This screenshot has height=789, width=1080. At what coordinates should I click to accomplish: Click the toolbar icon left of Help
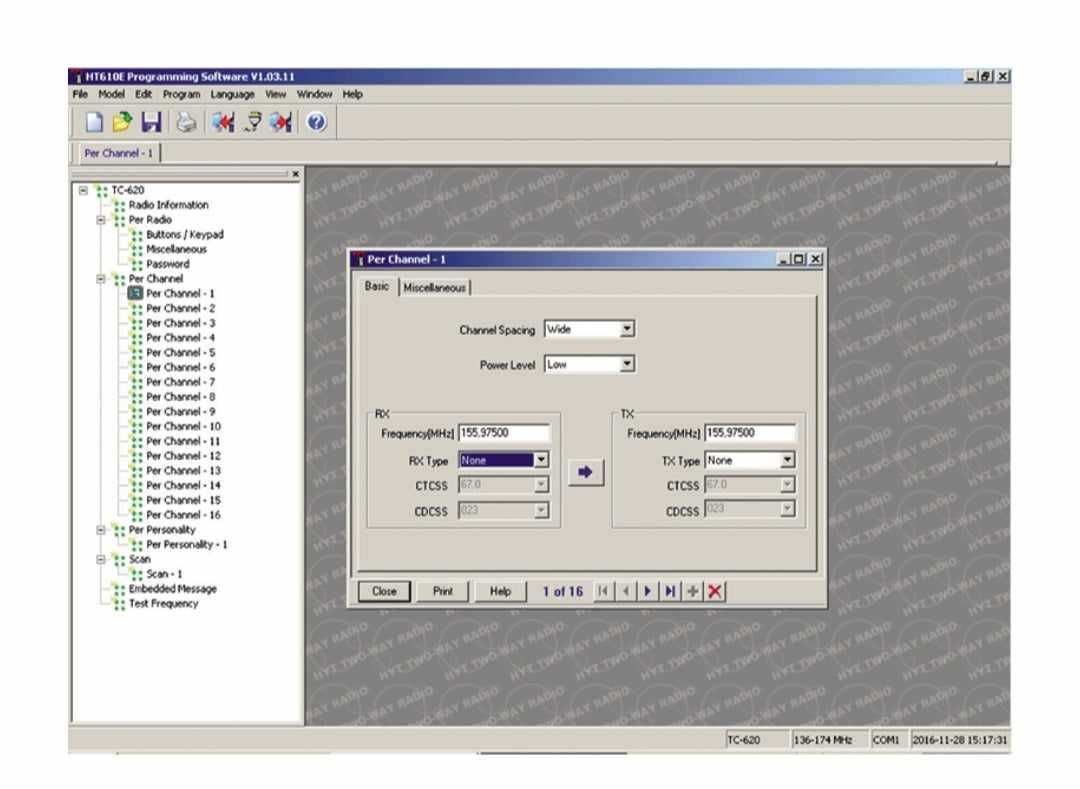[281, 123]
